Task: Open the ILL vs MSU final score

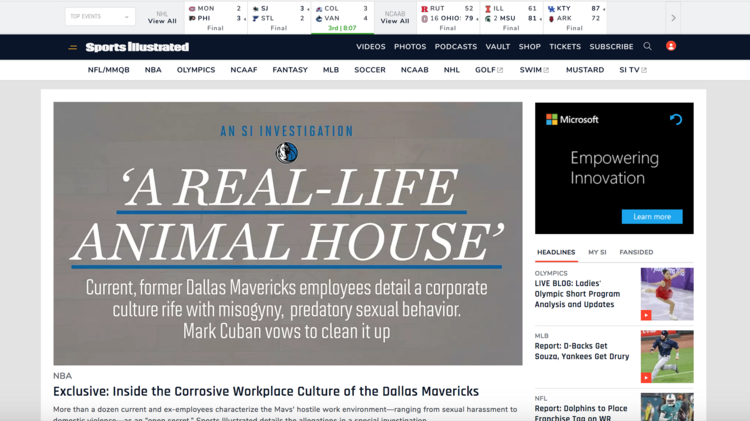Action: point(511,18)
